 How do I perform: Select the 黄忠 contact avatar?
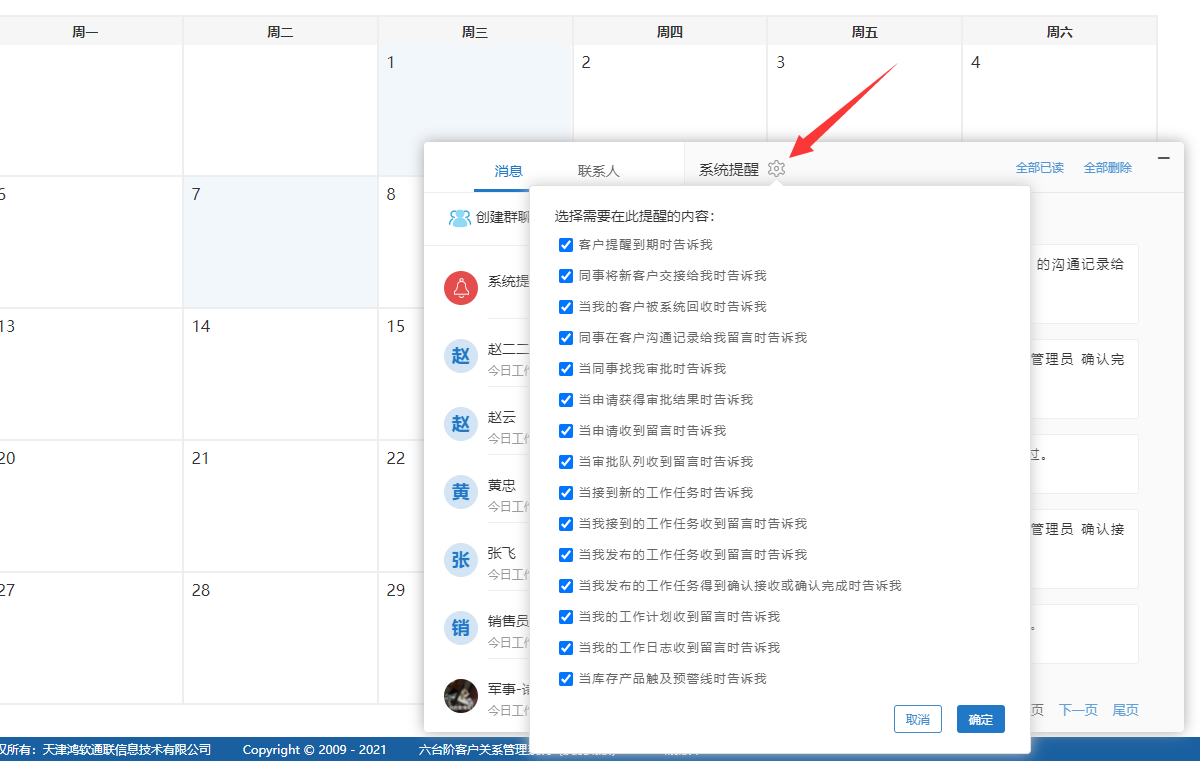point(461,492)
